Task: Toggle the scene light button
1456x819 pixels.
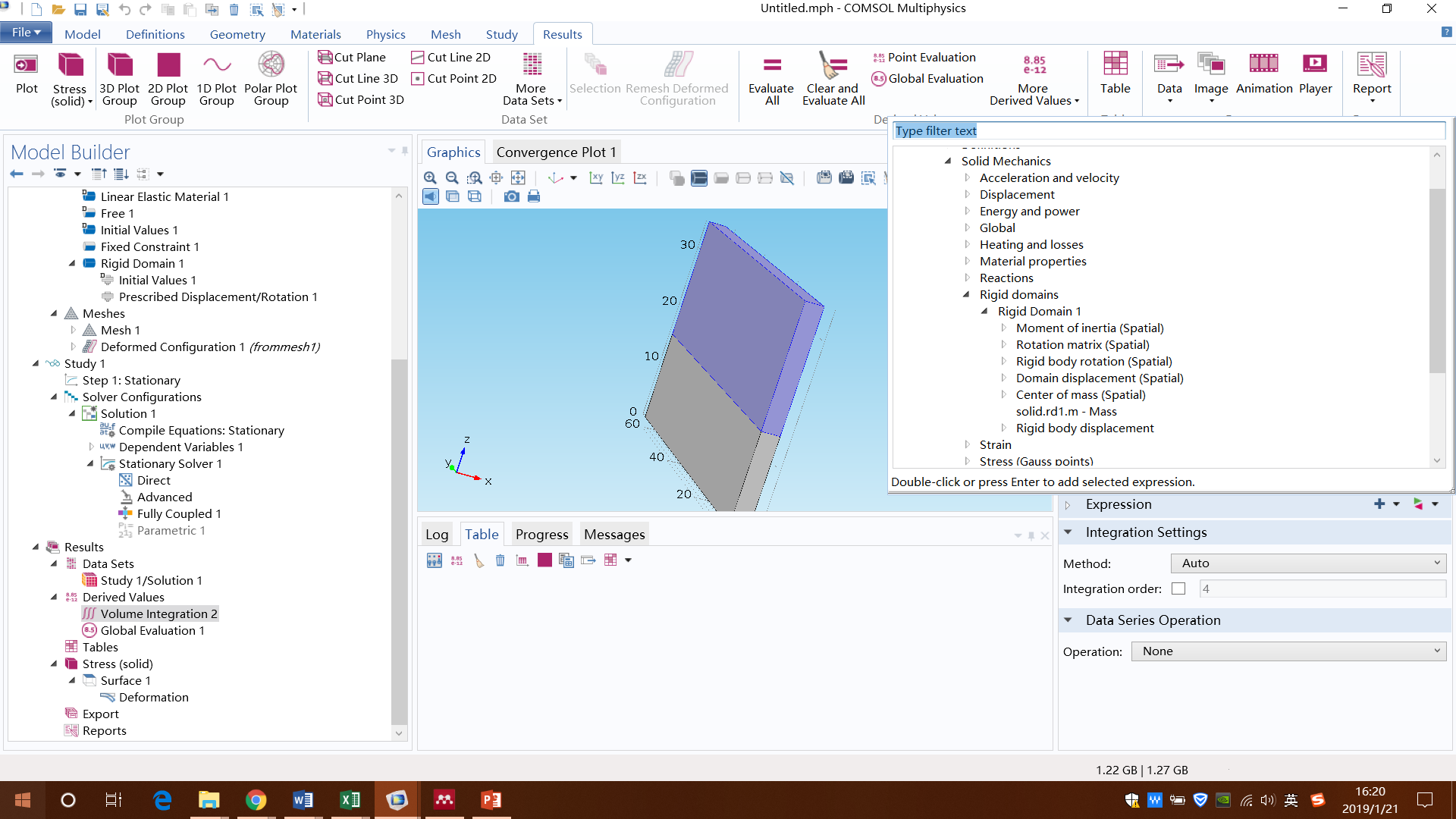Action: [x=431, y=196]
